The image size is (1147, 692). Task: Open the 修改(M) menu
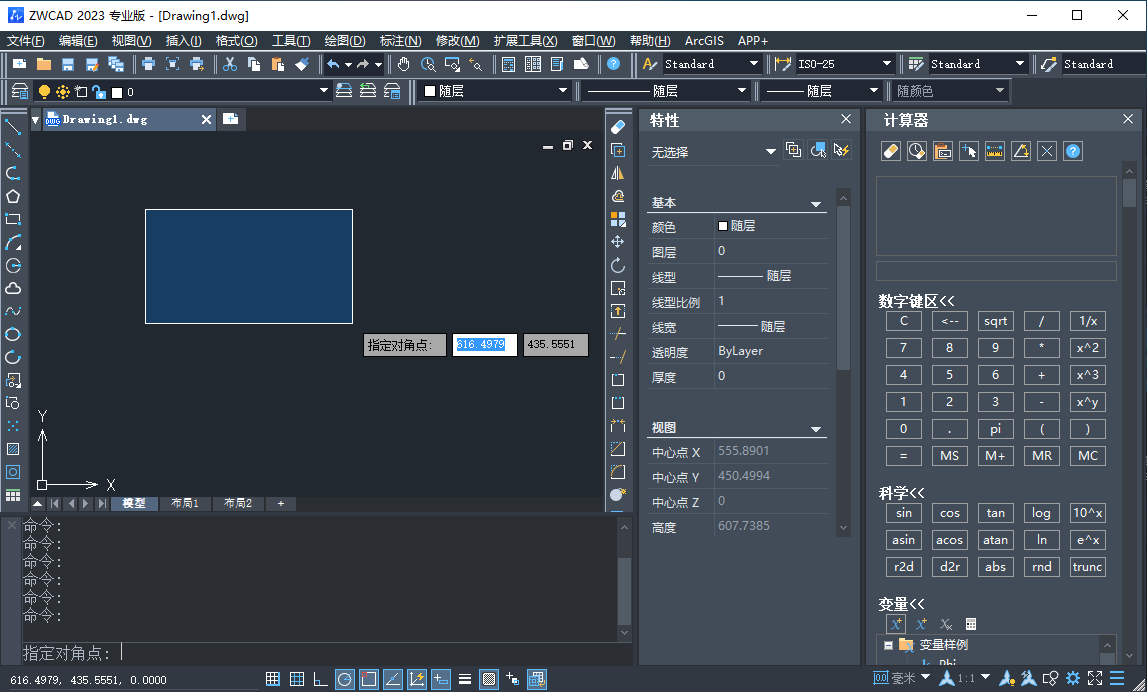click(x=458, y=41)
